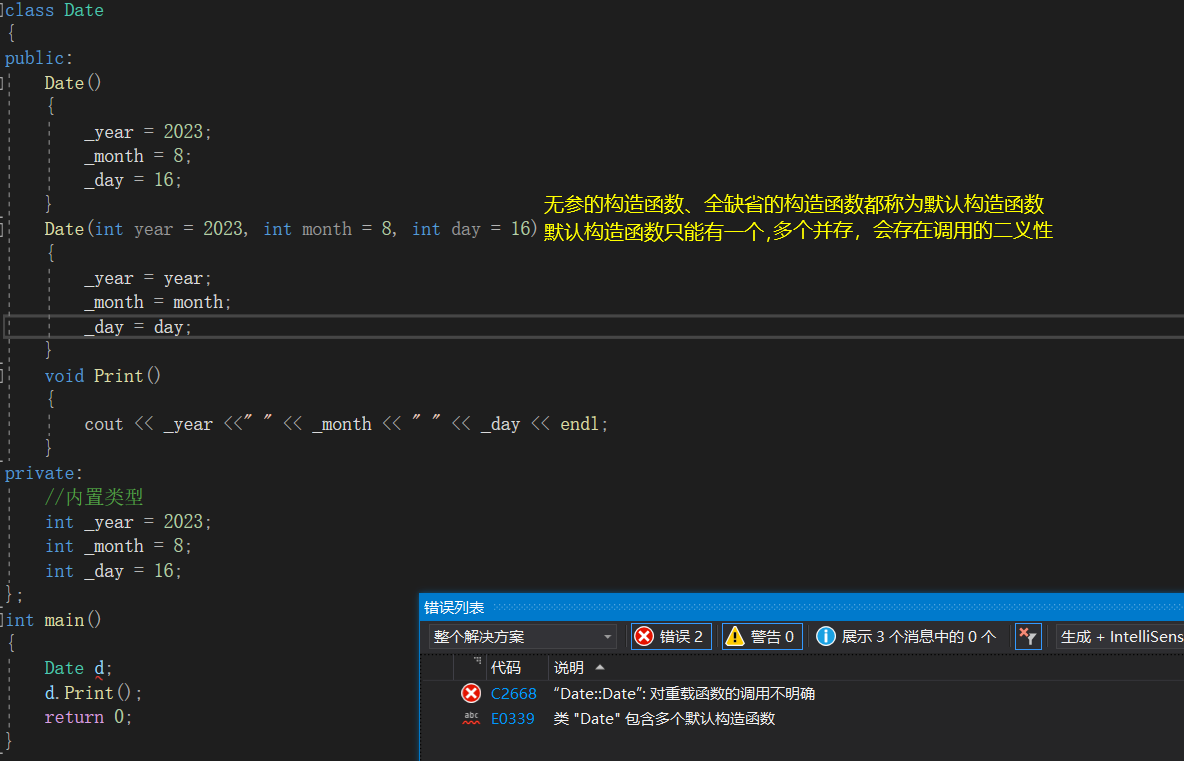Viewport: 1184px width, 761px height.
Task: Toggle the 展示 3 个消息中的 0 个 filter
Action: click(x=907, y=636)
